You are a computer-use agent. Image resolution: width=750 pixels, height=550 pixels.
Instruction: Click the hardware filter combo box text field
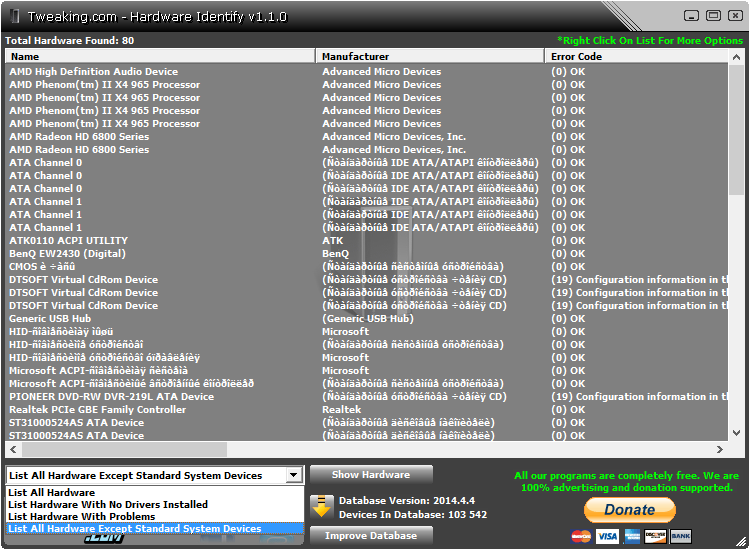pyautogui.click(x=147, y=475)
